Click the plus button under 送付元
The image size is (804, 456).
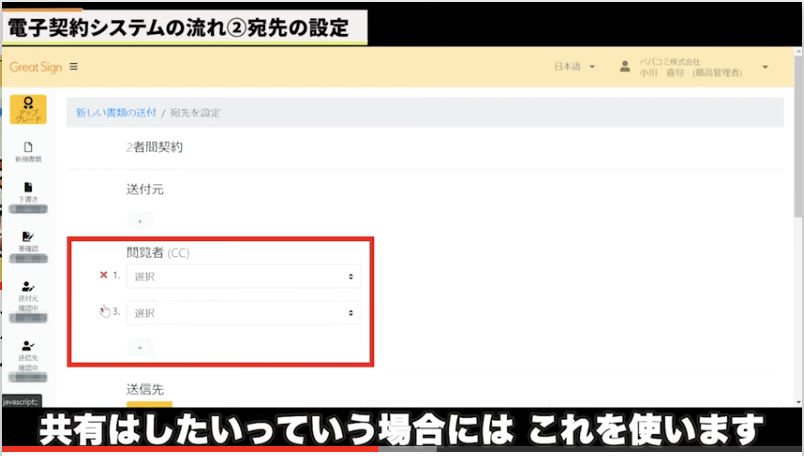(x=140, y=220)
